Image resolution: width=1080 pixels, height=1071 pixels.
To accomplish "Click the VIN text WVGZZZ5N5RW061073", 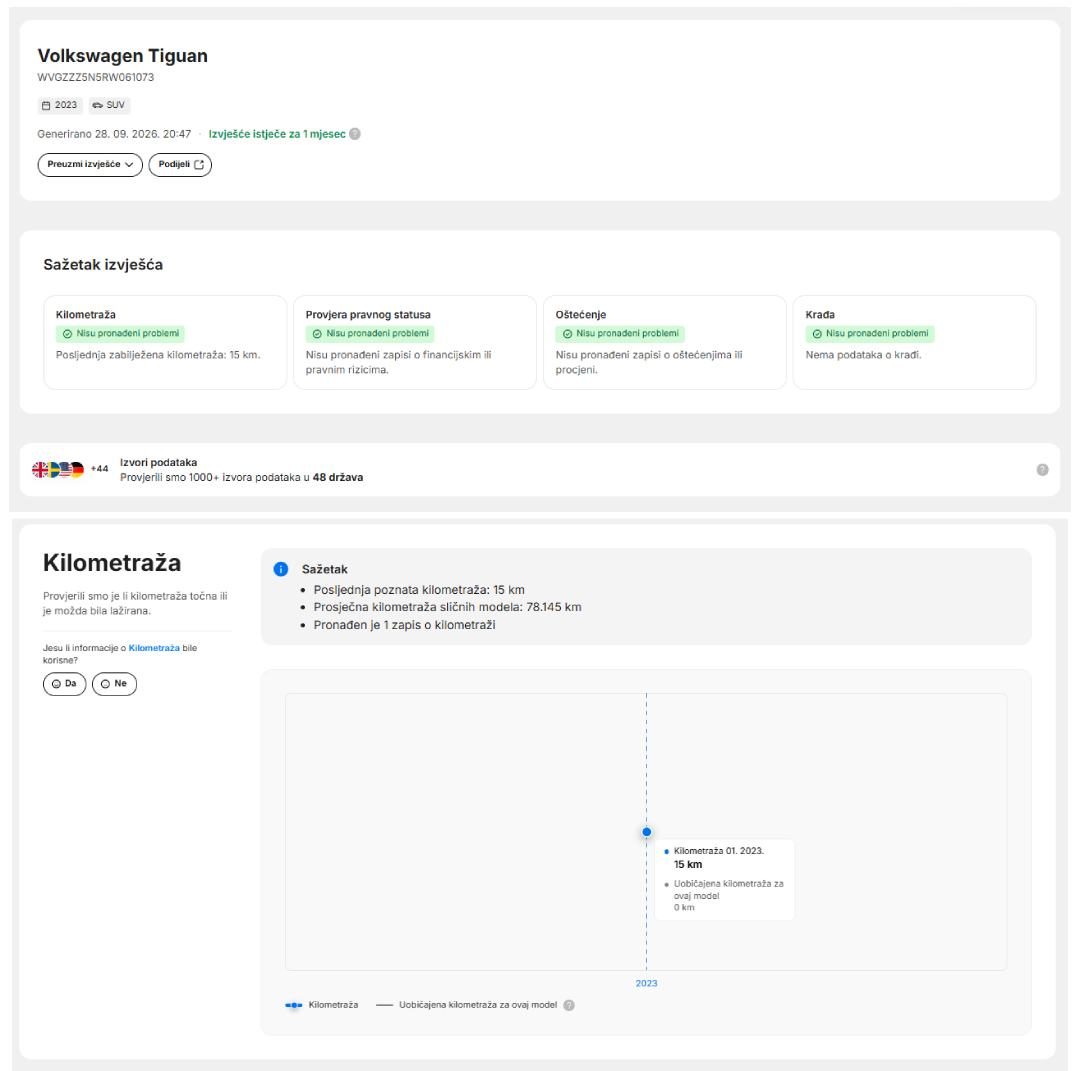I will (x=96, y=77).
